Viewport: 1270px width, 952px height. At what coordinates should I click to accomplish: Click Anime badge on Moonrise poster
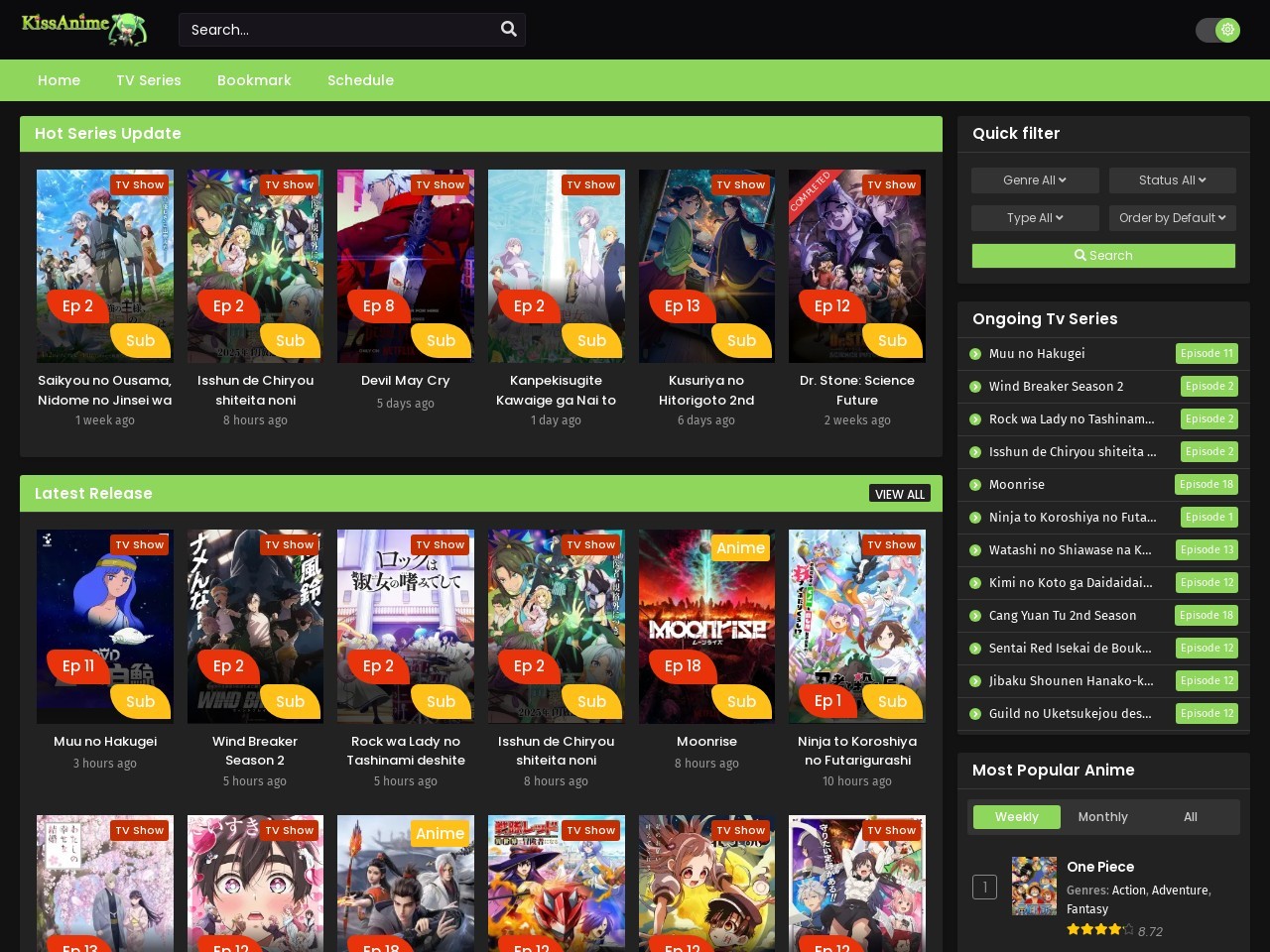coord(740,547)
